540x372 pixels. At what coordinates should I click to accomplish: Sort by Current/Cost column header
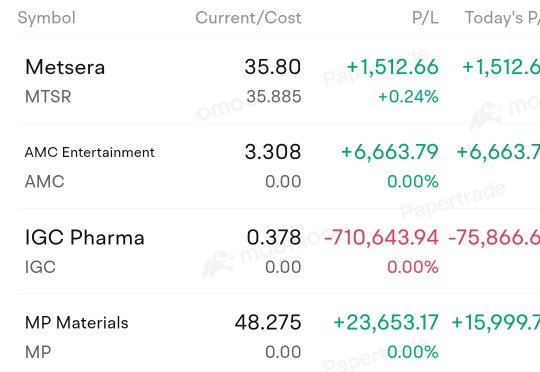click(x=248, y=18)
